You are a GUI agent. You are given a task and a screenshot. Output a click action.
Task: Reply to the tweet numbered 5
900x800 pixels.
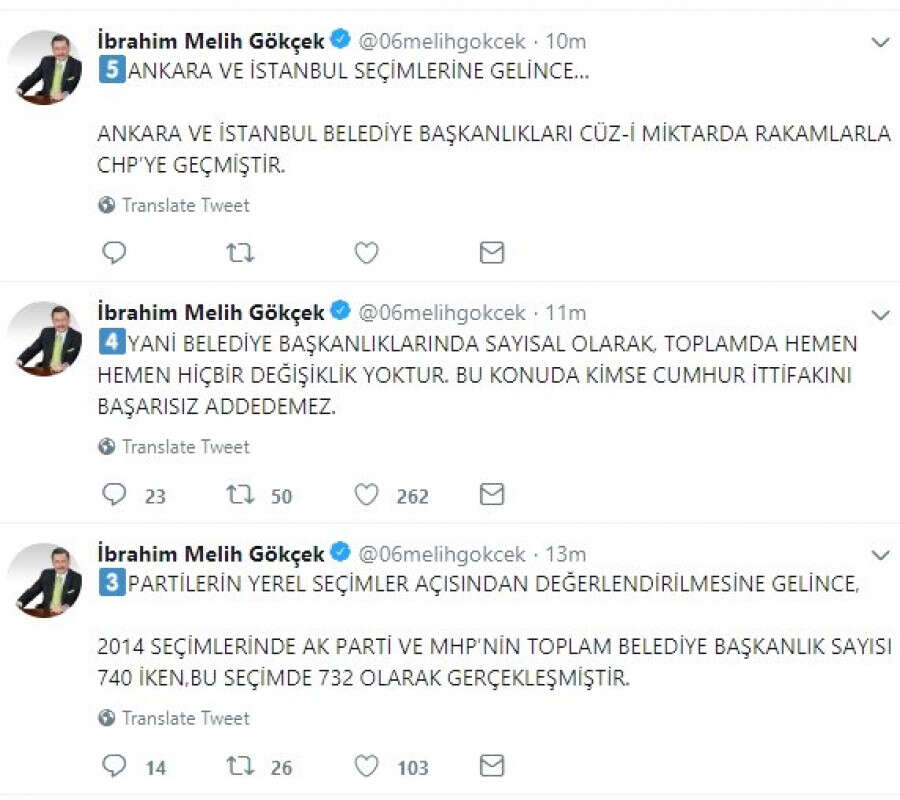pos(115,253)
